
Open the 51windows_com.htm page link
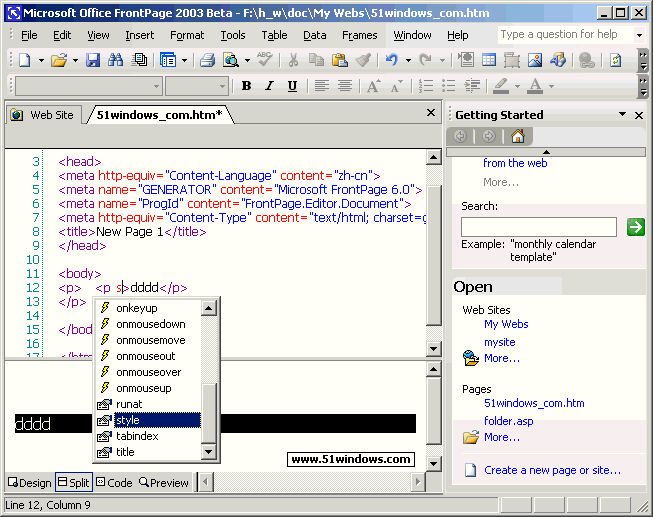pos(534,403)
